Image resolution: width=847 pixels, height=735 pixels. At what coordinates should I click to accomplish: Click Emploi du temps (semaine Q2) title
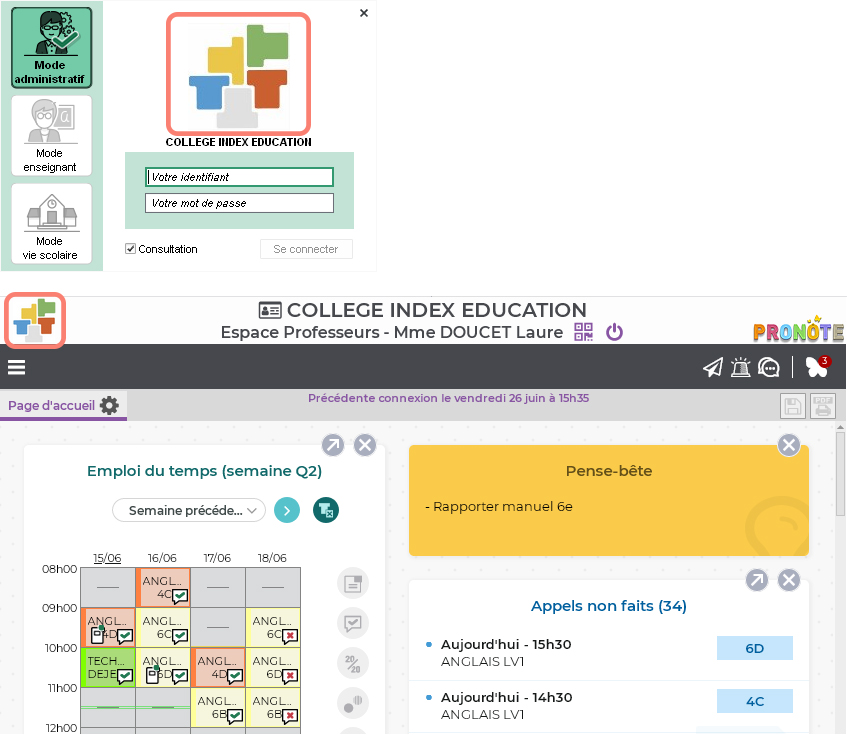tap(204, 471)
